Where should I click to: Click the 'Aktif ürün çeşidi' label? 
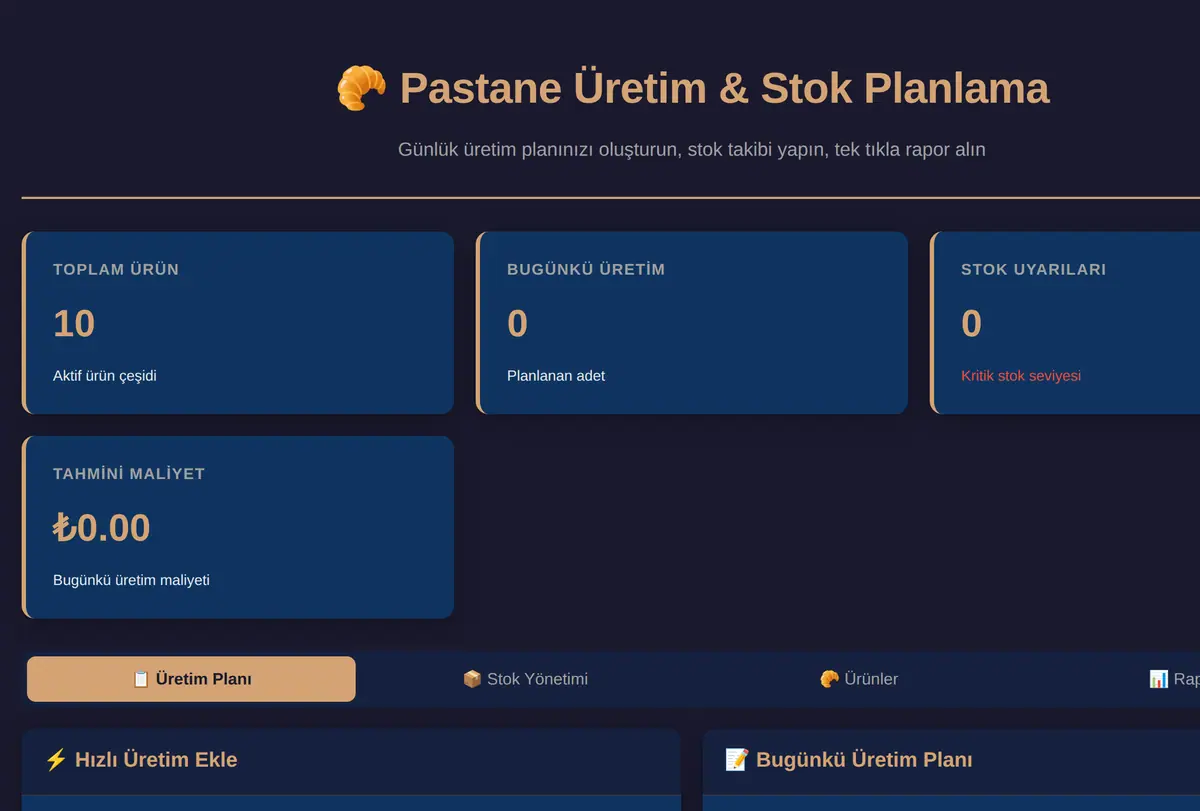pyautogui.click(x=105, y=376)
